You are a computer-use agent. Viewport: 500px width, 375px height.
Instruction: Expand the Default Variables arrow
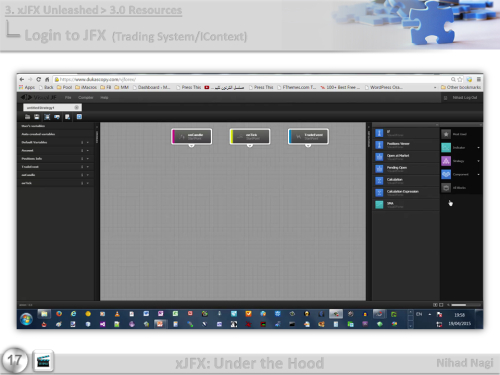coord(88,142)
